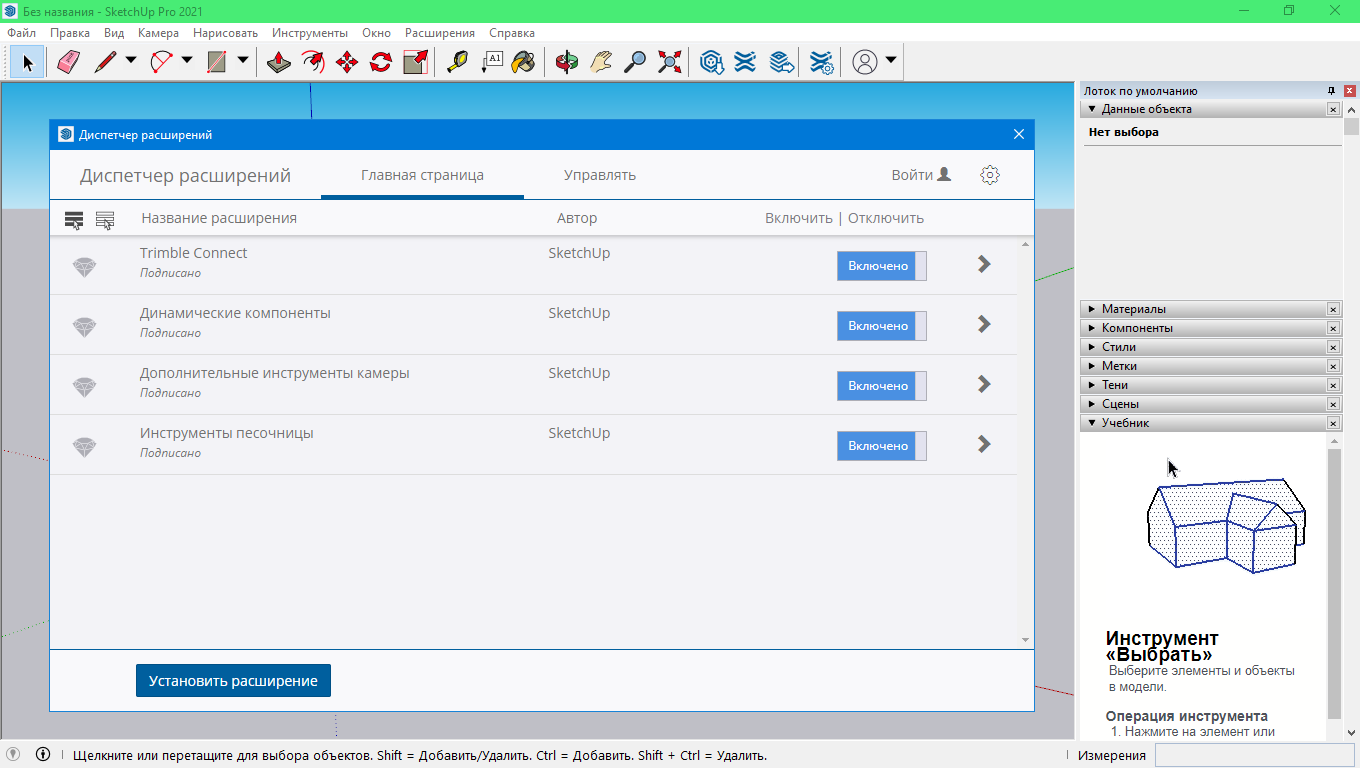The image size is (1360, 768).
Task: Click the Войти sign-in link
Action: [x=921, y=175]
